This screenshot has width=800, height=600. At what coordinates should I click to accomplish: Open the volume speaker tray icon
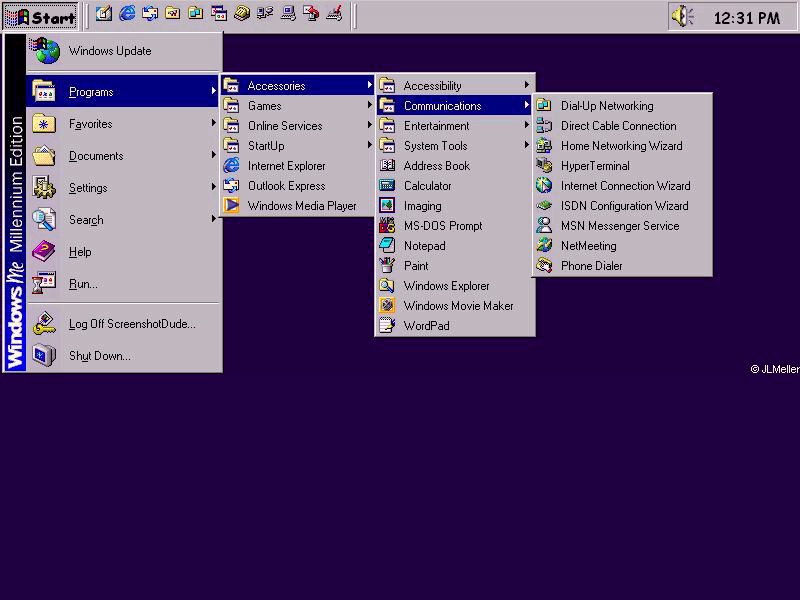tap(683, 17)
